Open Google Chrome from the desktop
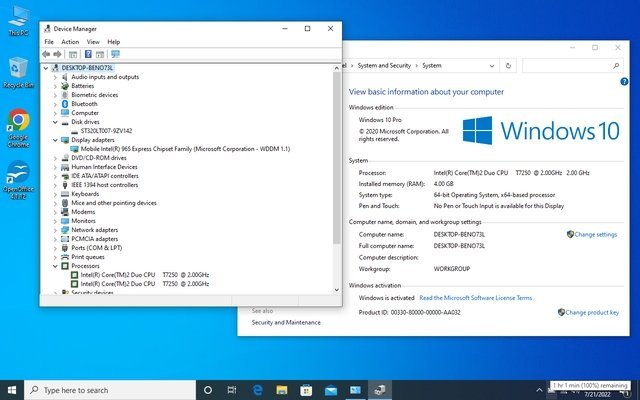This screenshot has height=400, width=640. pos(18,126)
